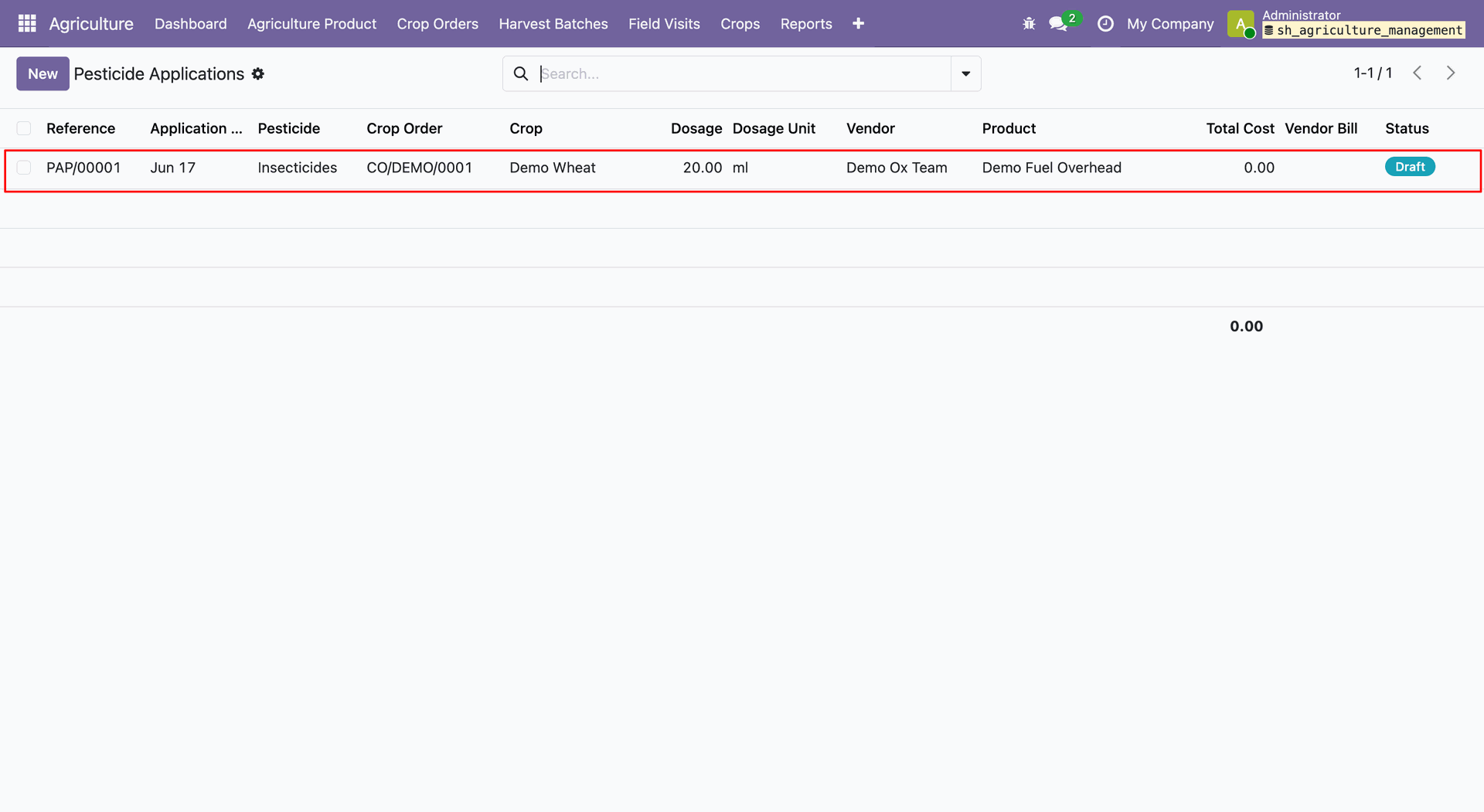Click the CO/DEMO/0001 crop order cell

click(419, 168)
